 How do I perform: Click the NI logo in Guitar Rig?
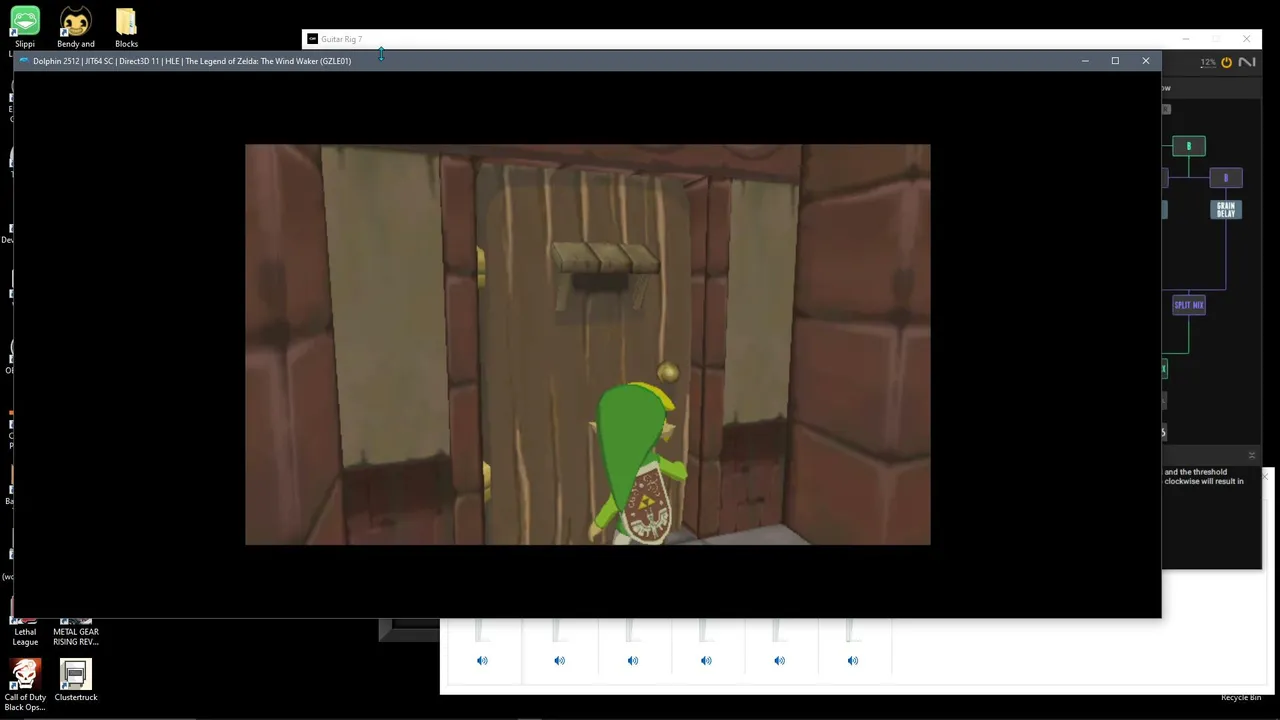[x=1246, y=62]
